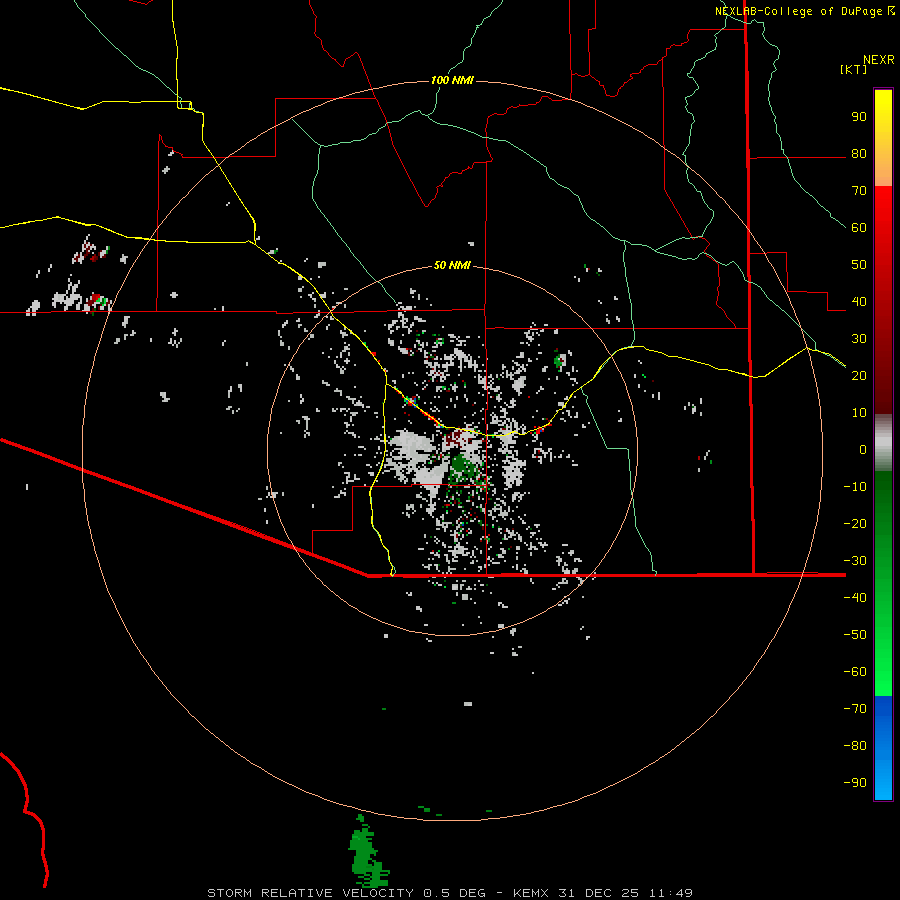Click the Storm Relative Velocity caption at the bottom
The width and height of the screenshot is (900, 900).
click(450, 893)
